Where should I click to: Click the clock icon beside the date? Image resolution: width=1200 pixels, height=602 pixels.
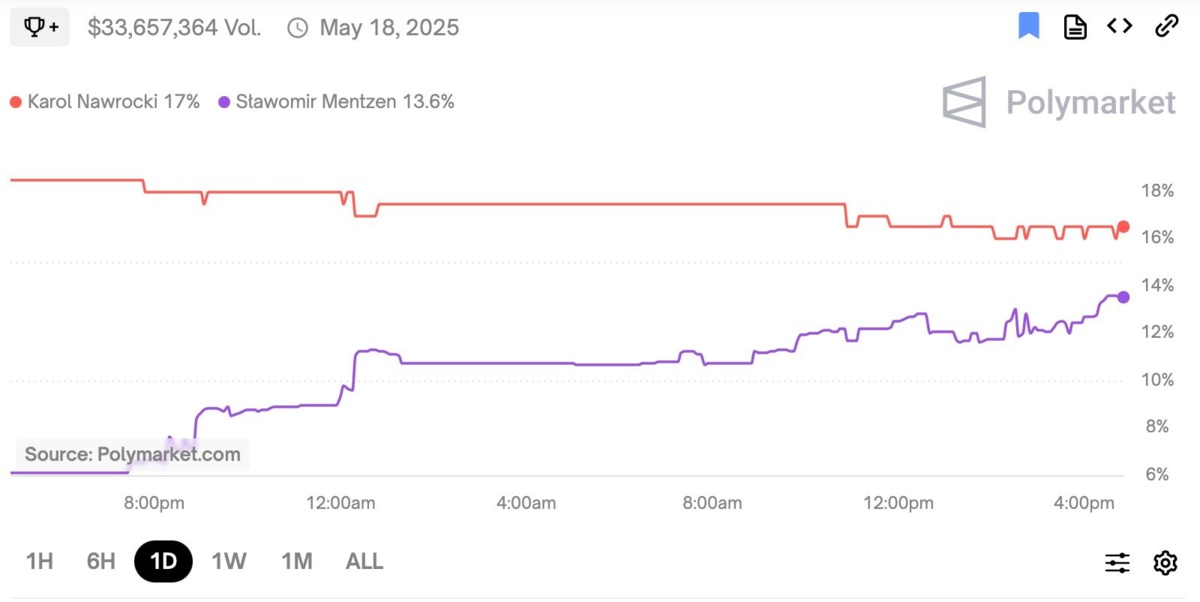[297, 28]
